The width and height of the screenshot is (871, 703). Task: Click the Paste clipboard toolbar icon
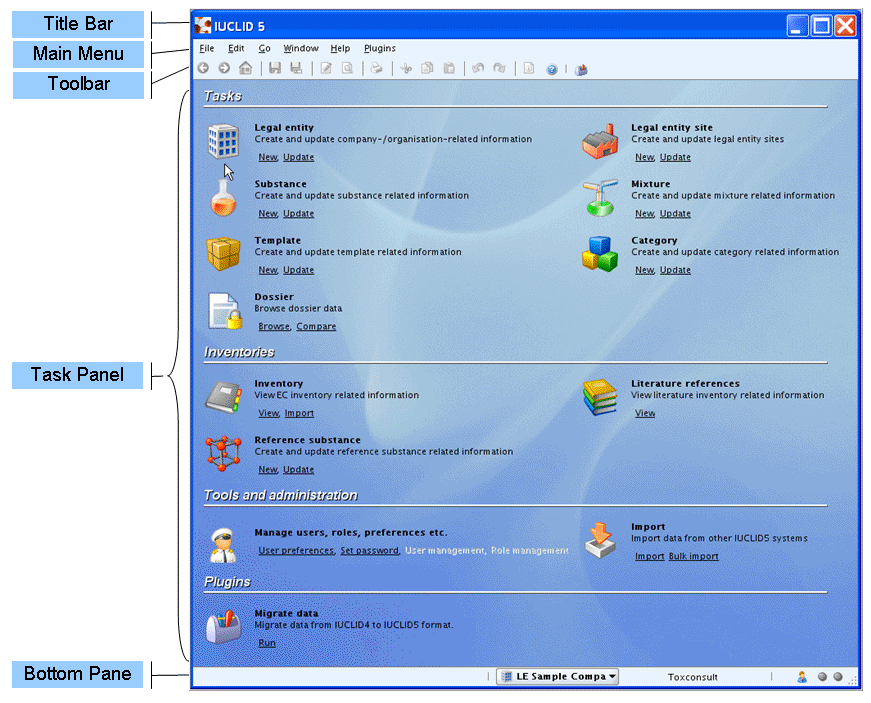tap(449, 69)
